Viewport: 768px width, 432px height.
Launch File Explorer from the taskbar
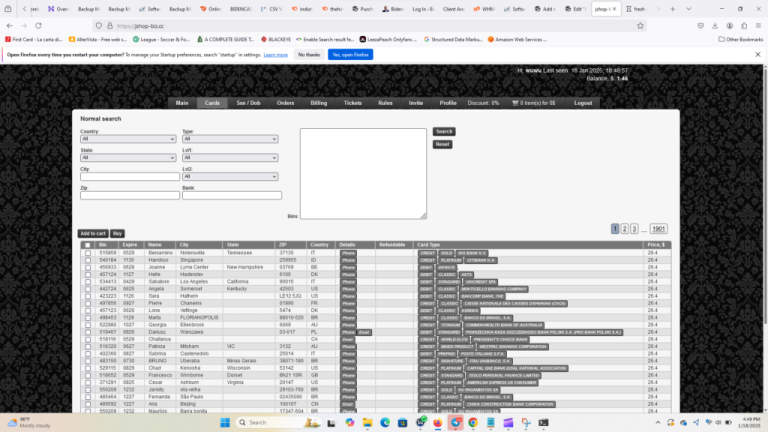pyautogui.click(x=367, y=422)
